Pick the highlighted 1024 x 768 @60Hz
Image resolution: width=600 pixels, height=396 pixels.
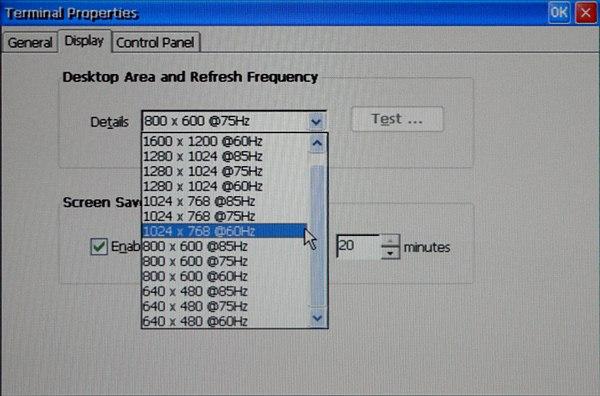[225, 231]
